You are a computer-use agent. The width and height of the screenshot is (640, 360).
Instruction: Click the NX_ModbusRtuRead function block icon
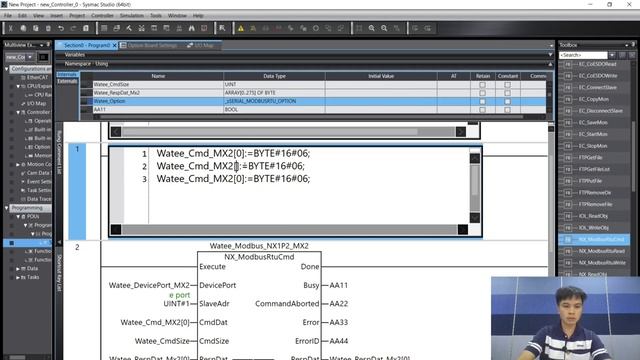pyautogui.click(x=568, y=251)
